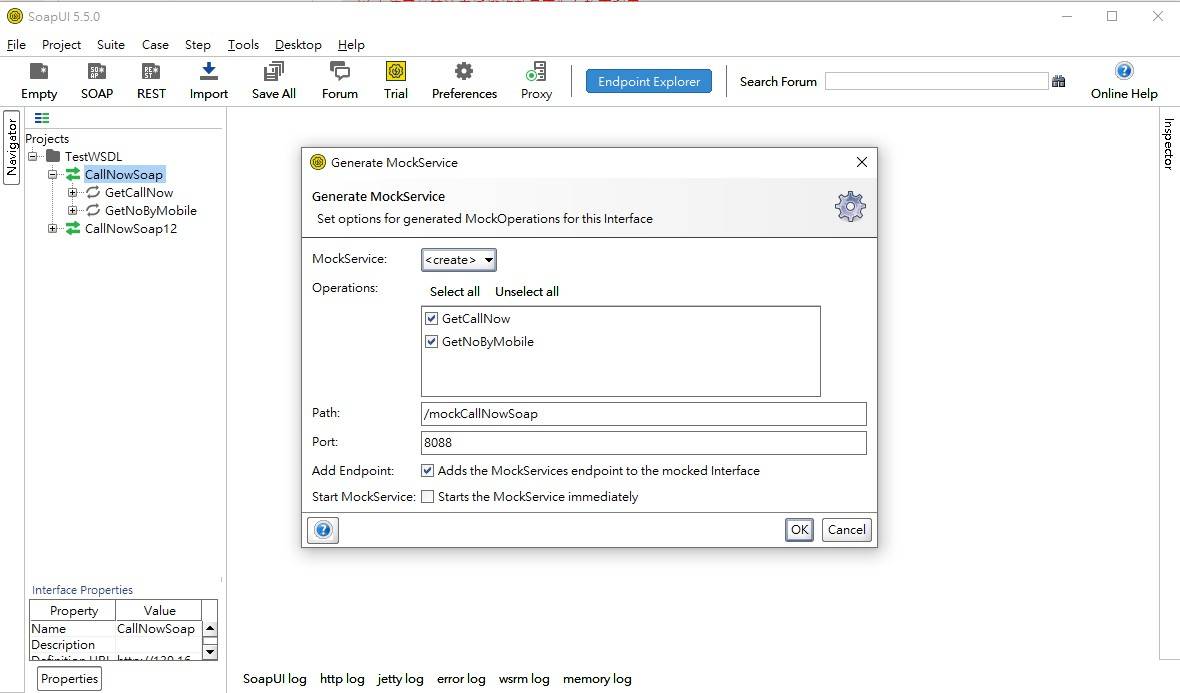1180x693 pixels.
Task: Uncheck the GetNoByMobile operation checkbox
Action: (431, 342)
